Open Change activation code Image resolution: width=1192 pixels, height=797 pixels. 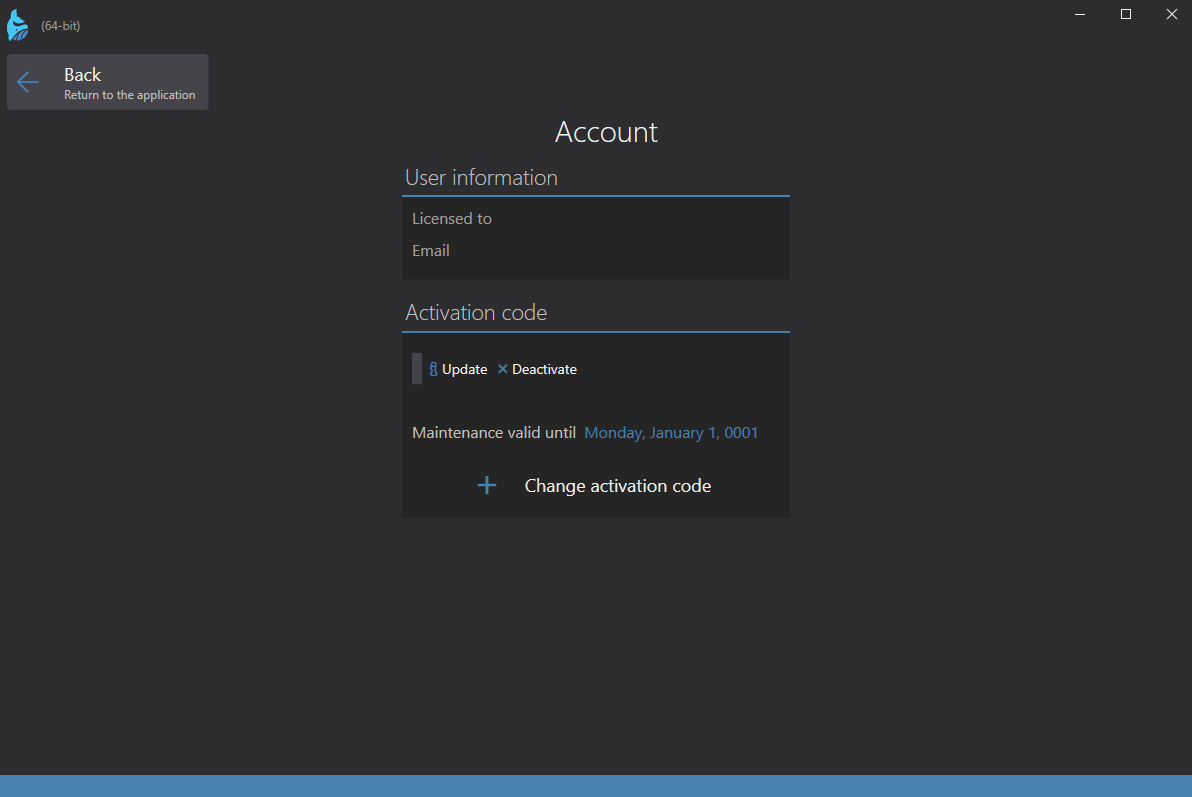[x=617, y=486]
